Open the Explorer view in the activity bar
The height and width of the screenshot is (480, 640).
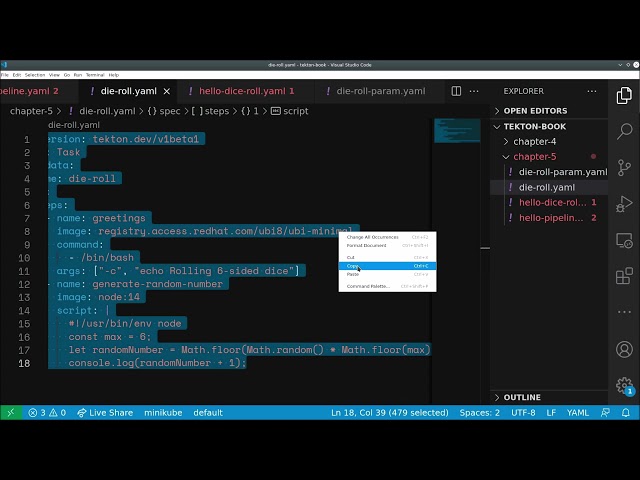tap(624, 96)
